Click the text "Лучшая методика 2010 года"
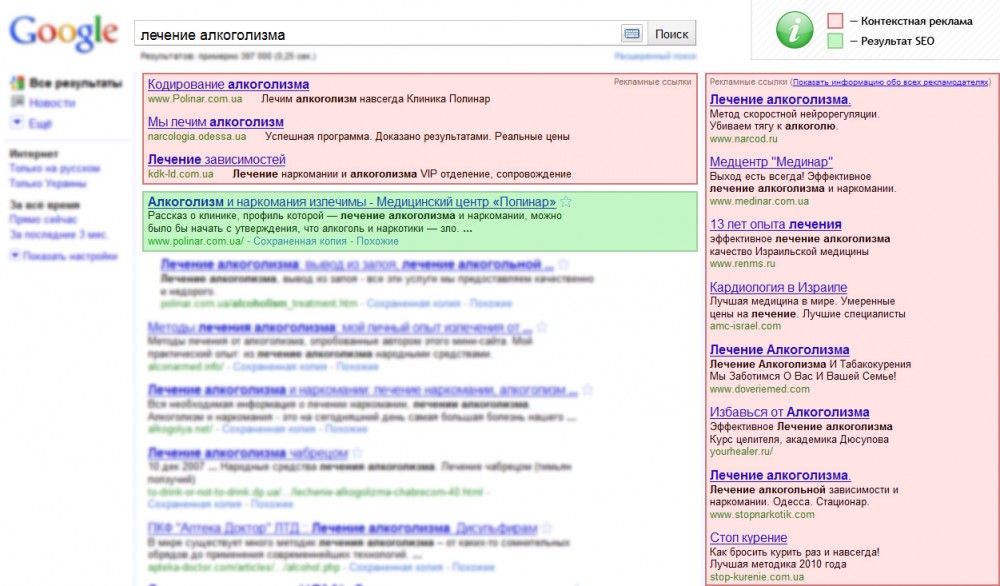The height and width of the screenshot is (586, 1000). click(778, 564)
